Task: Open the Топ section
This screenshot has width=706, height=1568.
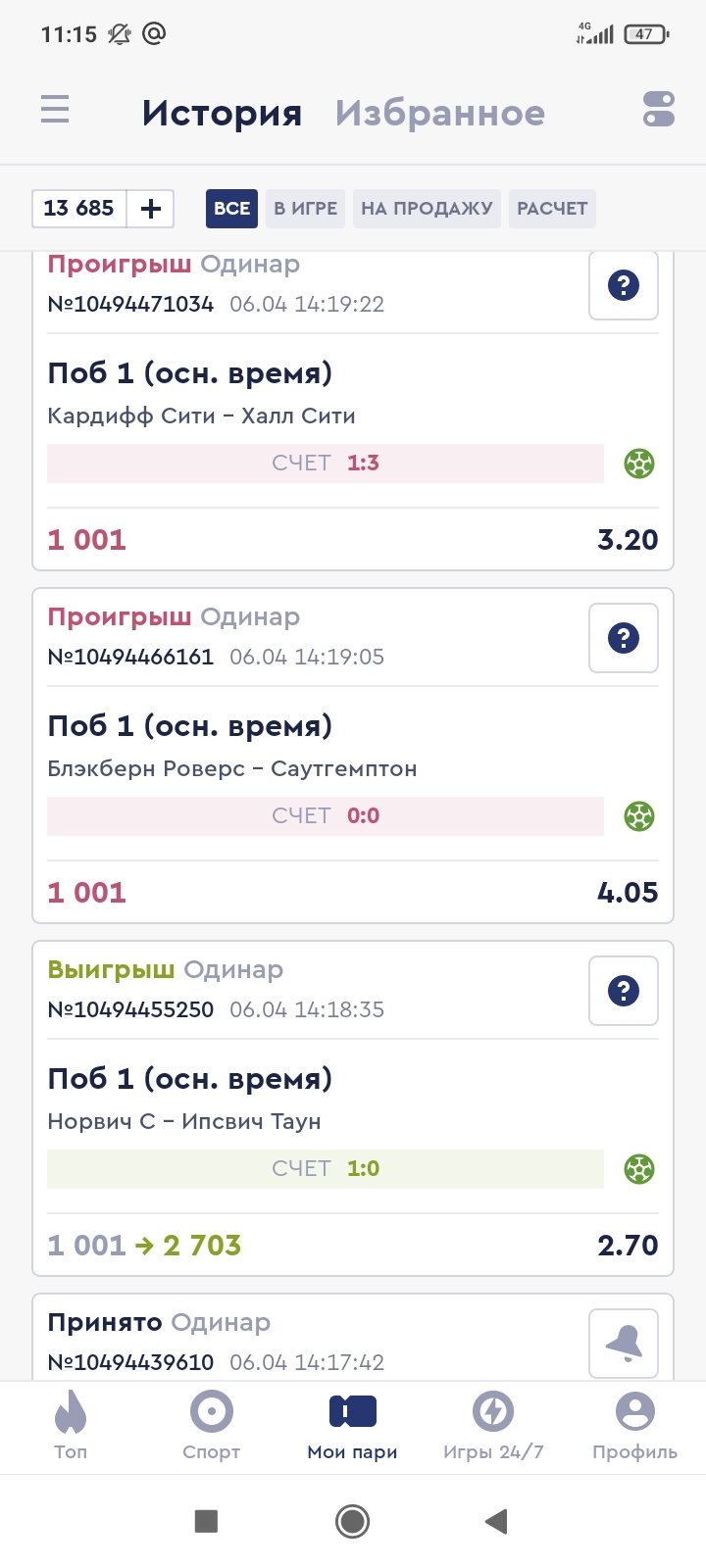Action: (x=71, y=1424)
